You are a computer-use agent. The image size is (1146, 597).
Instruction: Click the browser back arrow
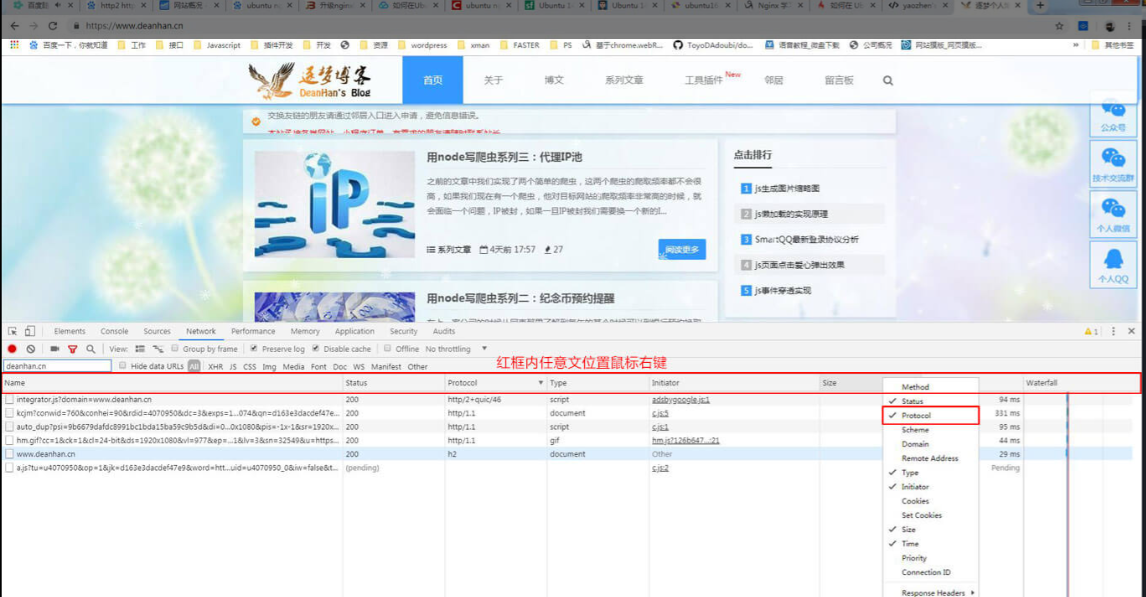coord(15,26)
